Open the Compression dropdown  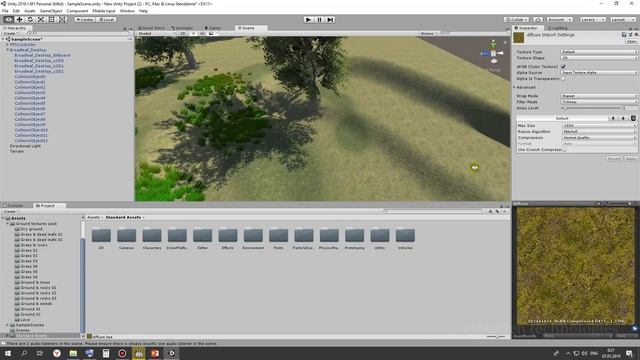click(x=599, y=138)
